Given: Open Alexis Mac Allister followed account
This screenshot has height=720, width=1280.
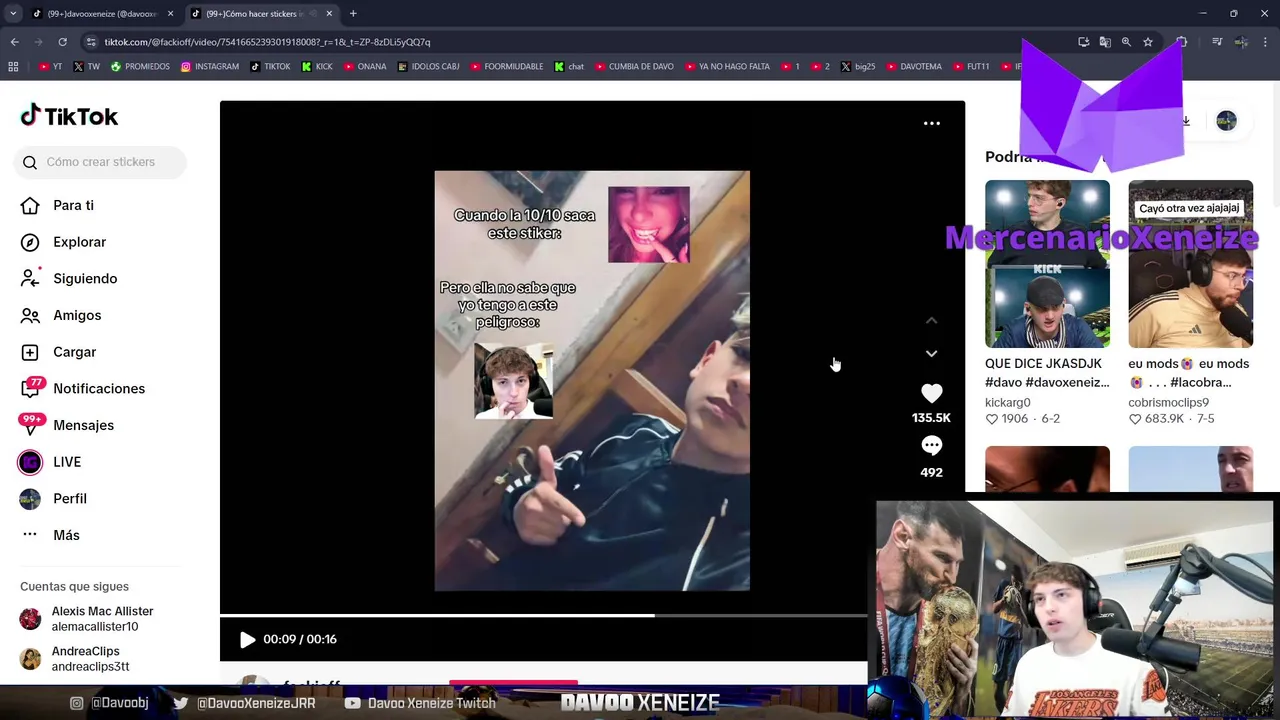Looking at the screenshot, I should (x=88, y=619).
